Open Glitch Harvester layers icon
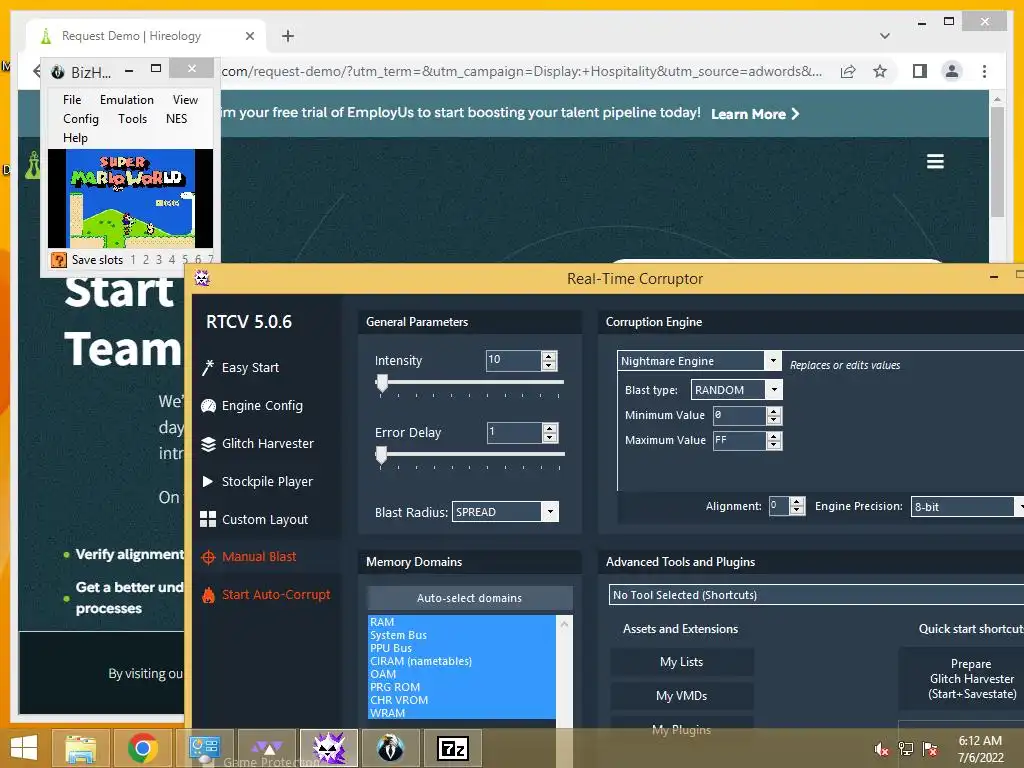This screenshot has height=768, width=1024. (x=208, y=444)
